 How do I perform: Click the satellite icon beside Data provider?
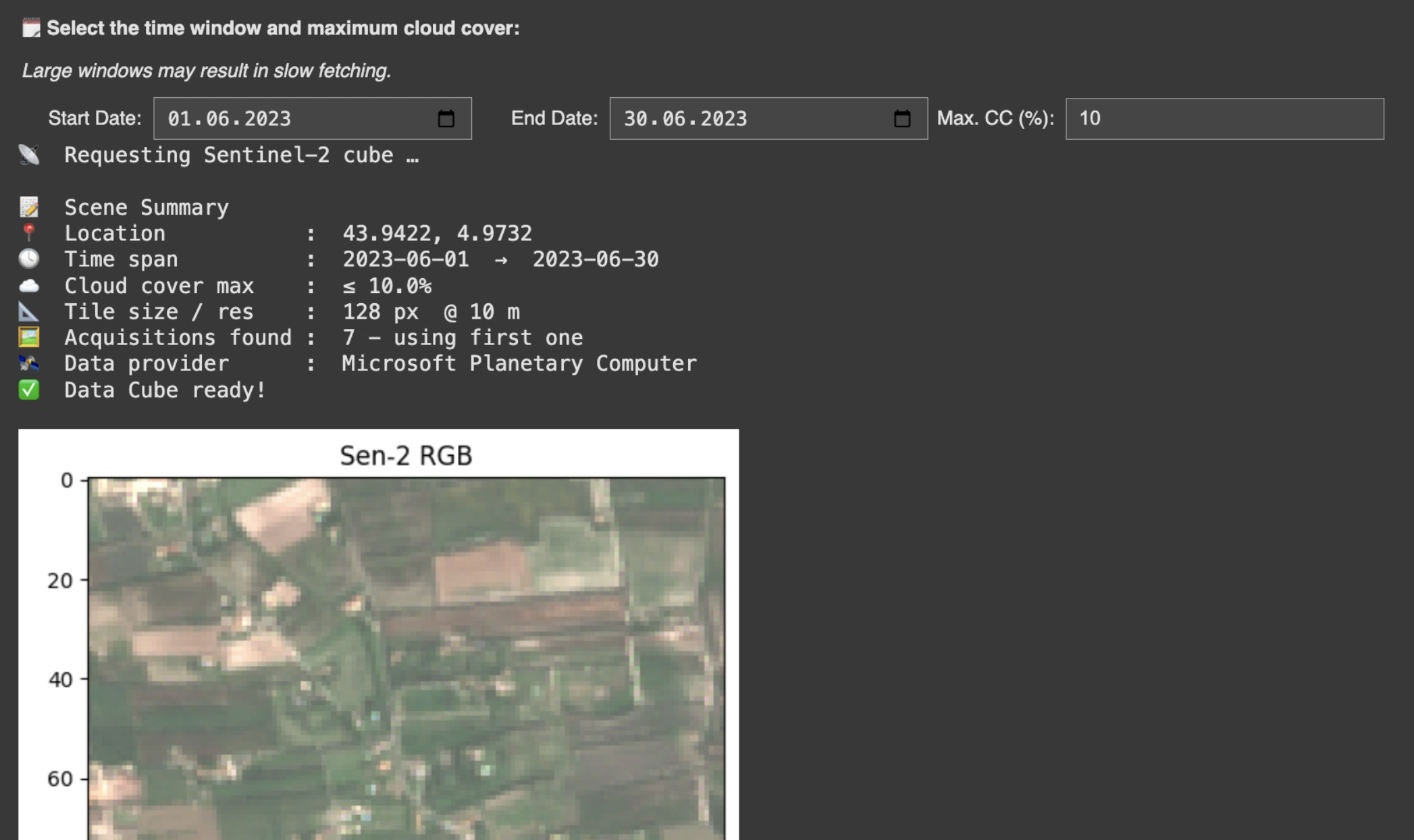(29, 363)
